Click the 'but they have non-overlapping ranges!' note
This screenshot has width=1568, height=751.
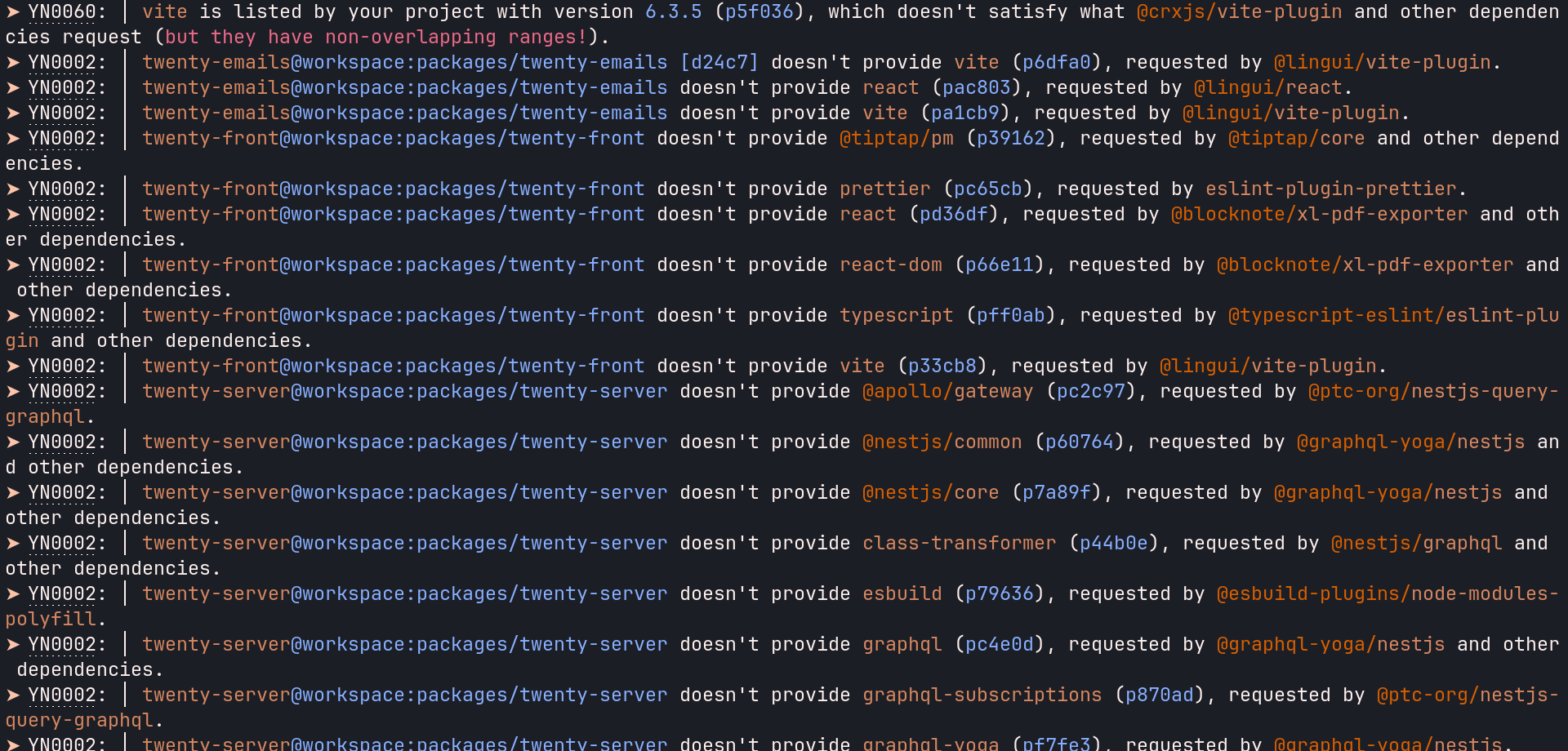coord(376,38)
